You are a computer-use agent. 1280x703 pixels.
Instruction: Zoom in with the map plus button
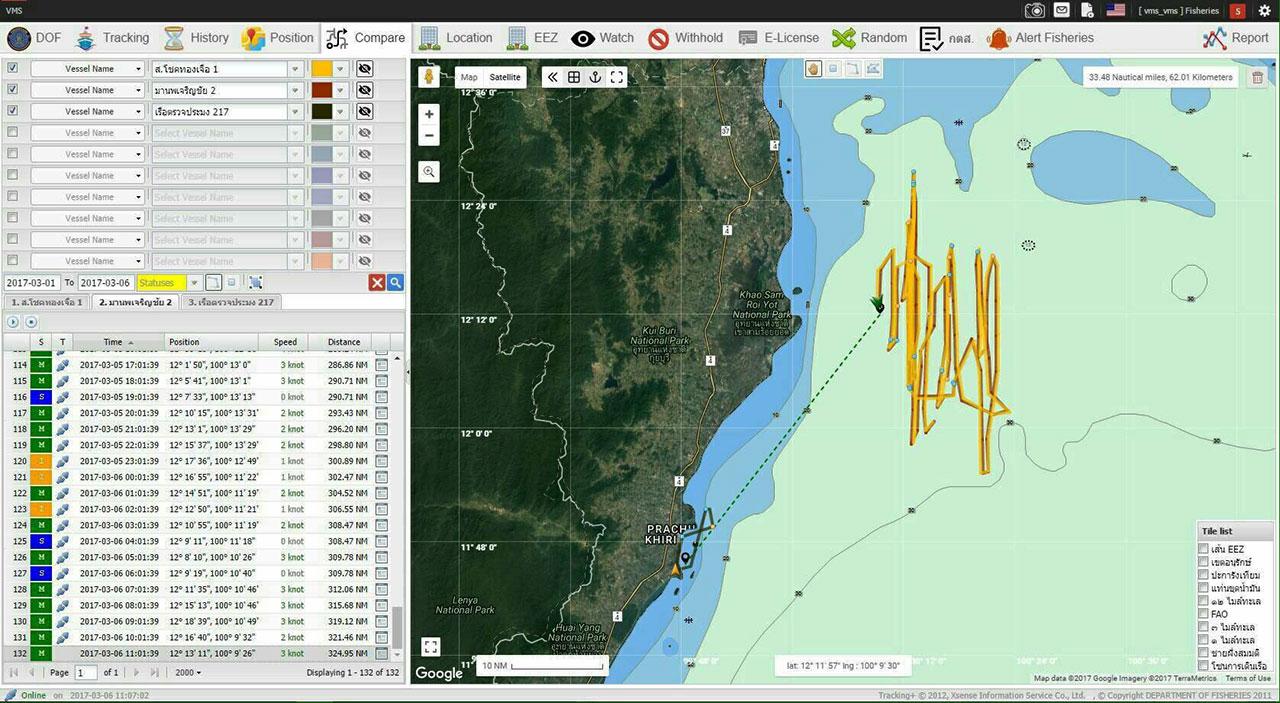click(429, 114)
